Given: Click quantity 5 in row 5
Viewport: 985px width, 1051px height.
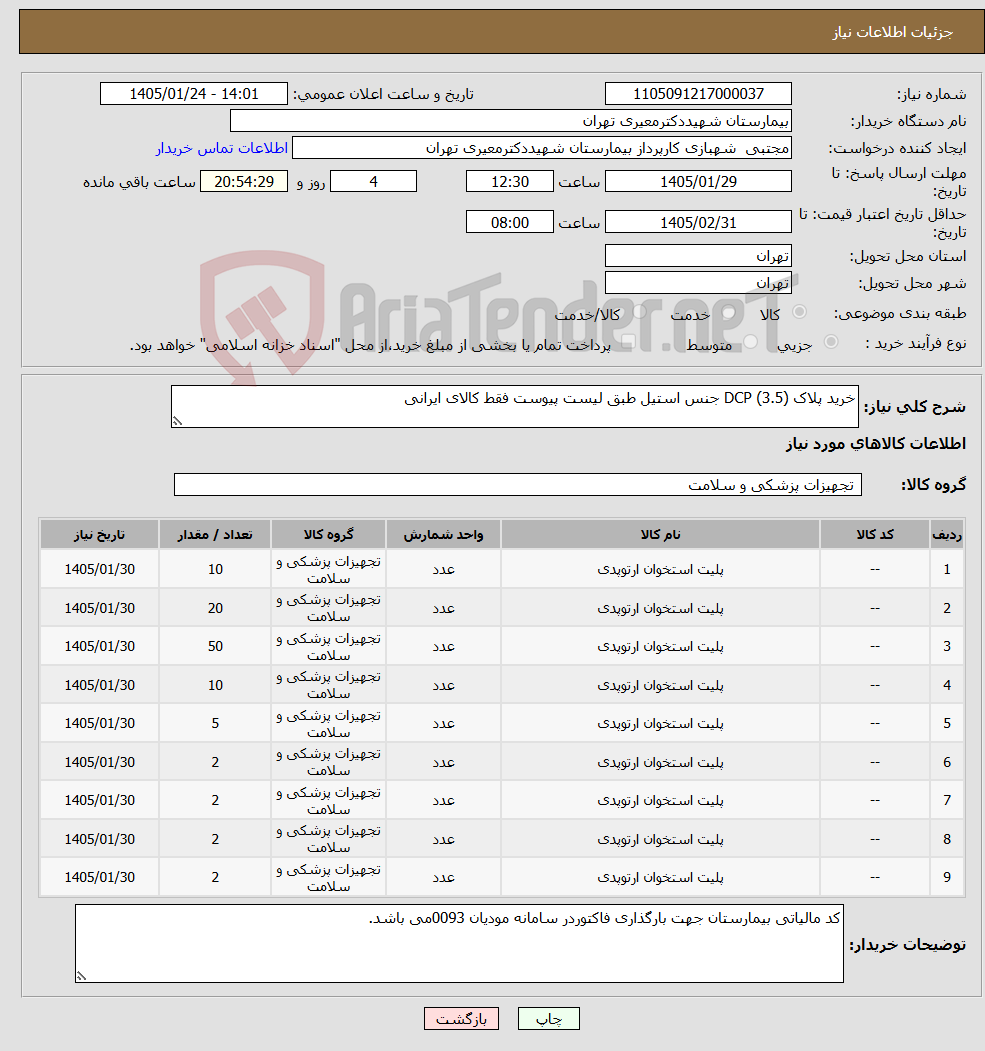Looking at the screenshot, I should [x=214, y=724].
